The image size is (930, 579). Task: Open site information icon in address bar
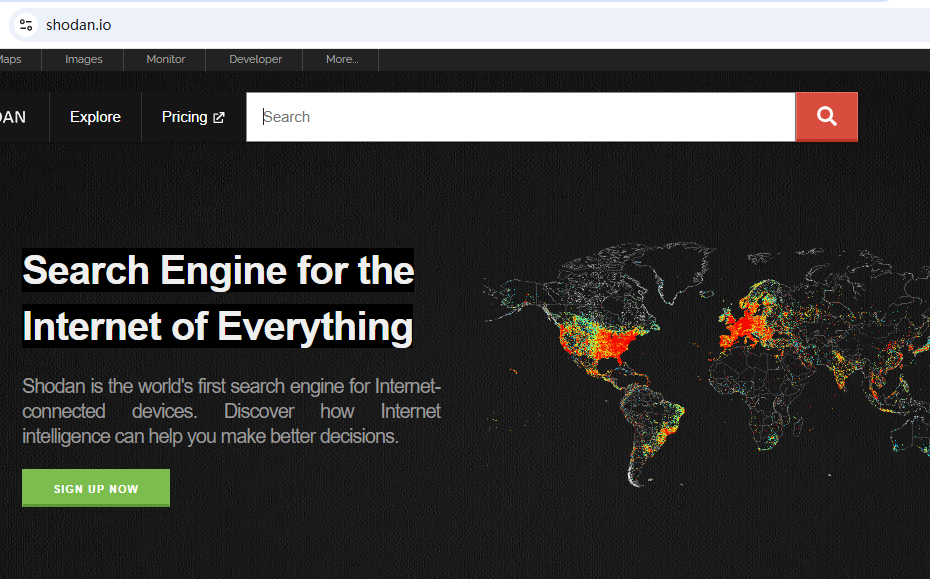point(26,25)
